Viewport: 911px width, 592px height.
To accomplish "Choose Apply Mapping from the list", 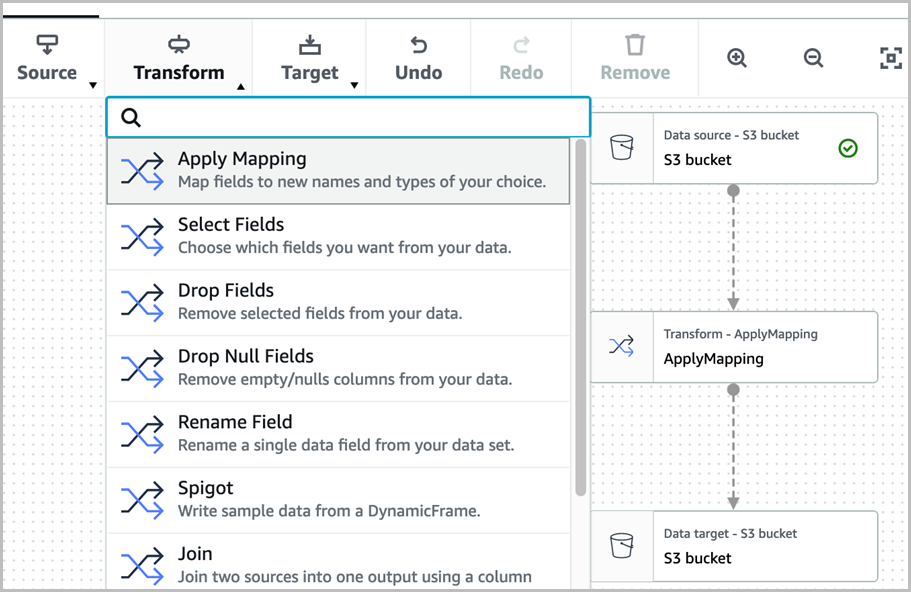I will [x=338, y=171].
